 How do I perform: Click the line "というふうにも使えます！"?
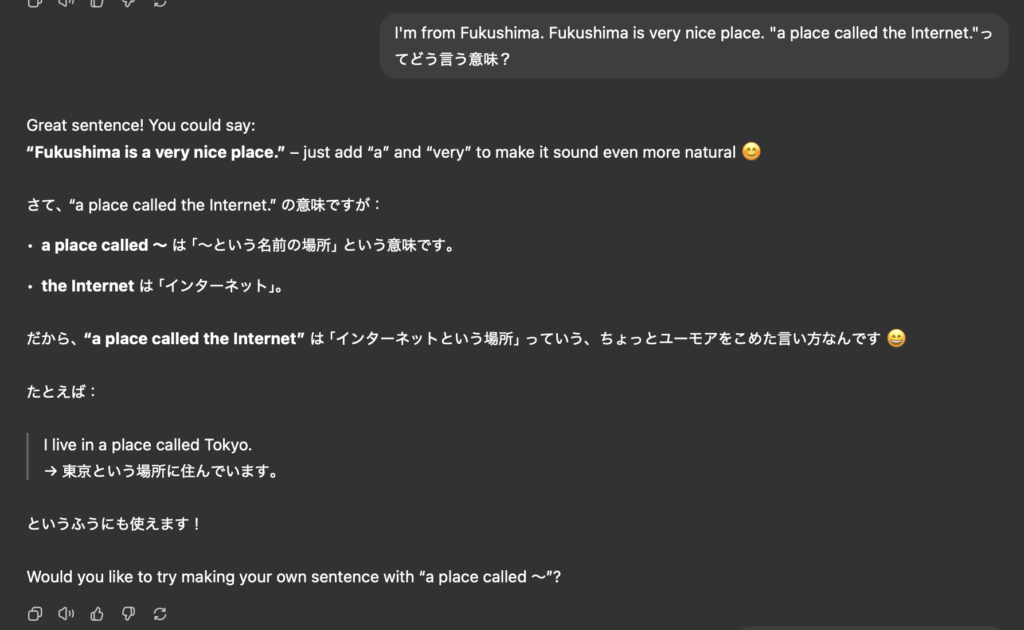click(115, 524)
